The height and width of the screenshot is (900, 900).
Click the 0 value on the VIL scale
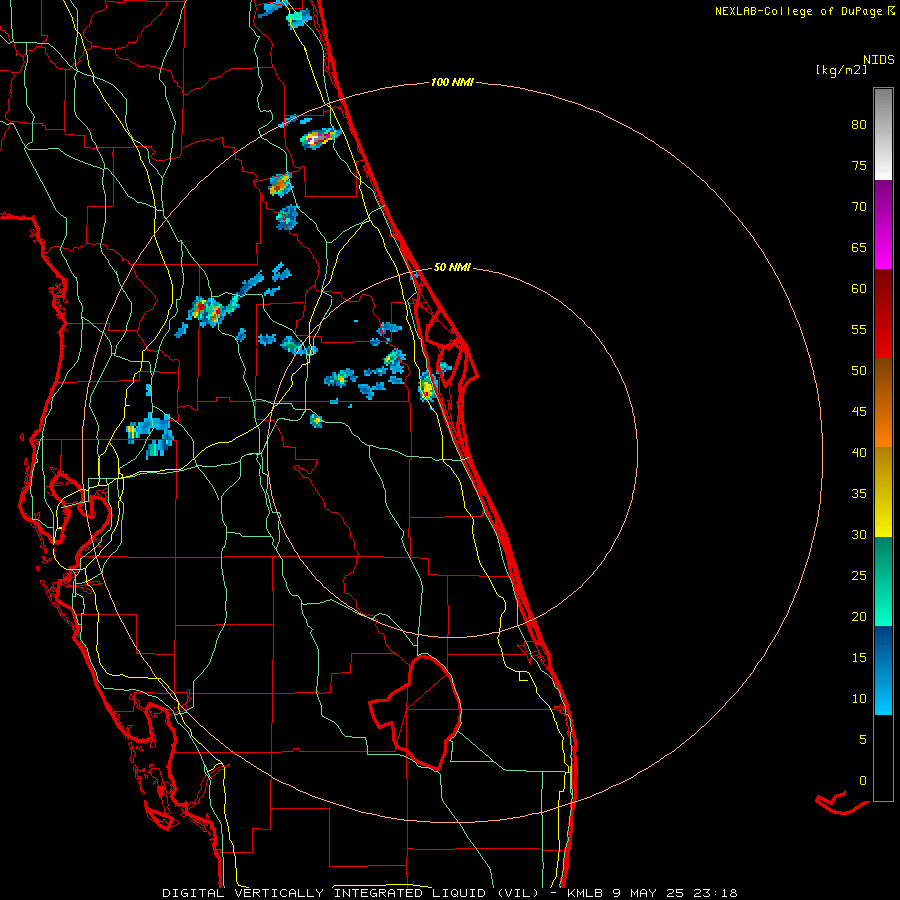click(863, 781)
